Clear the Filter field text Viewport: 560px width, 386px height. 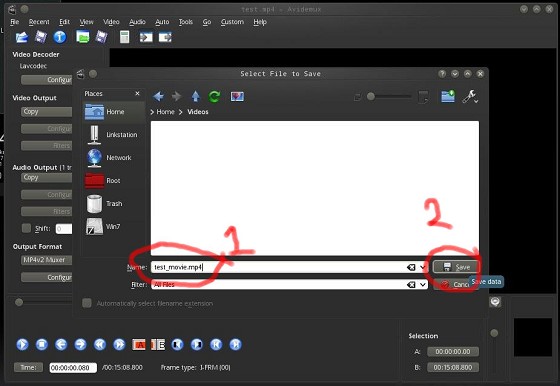411,285
